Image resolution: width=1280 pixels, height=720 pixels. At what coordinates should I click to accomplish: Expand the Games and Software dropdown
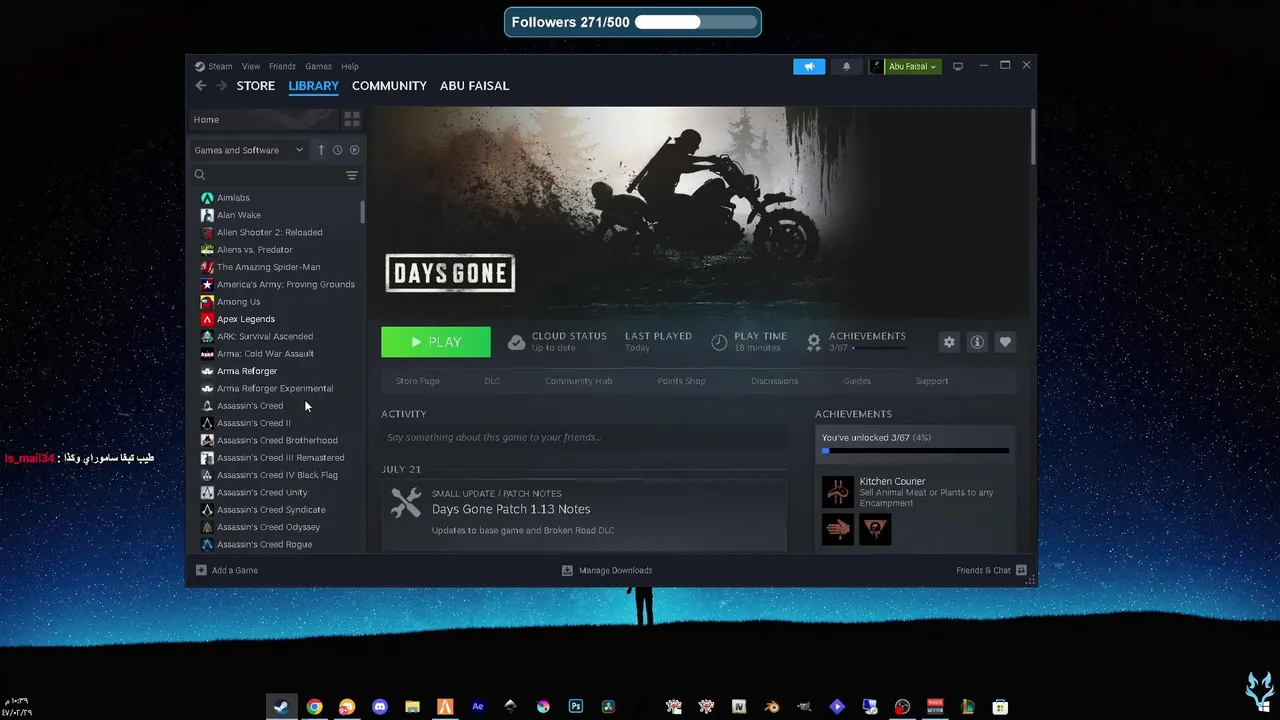coord(249,150)
